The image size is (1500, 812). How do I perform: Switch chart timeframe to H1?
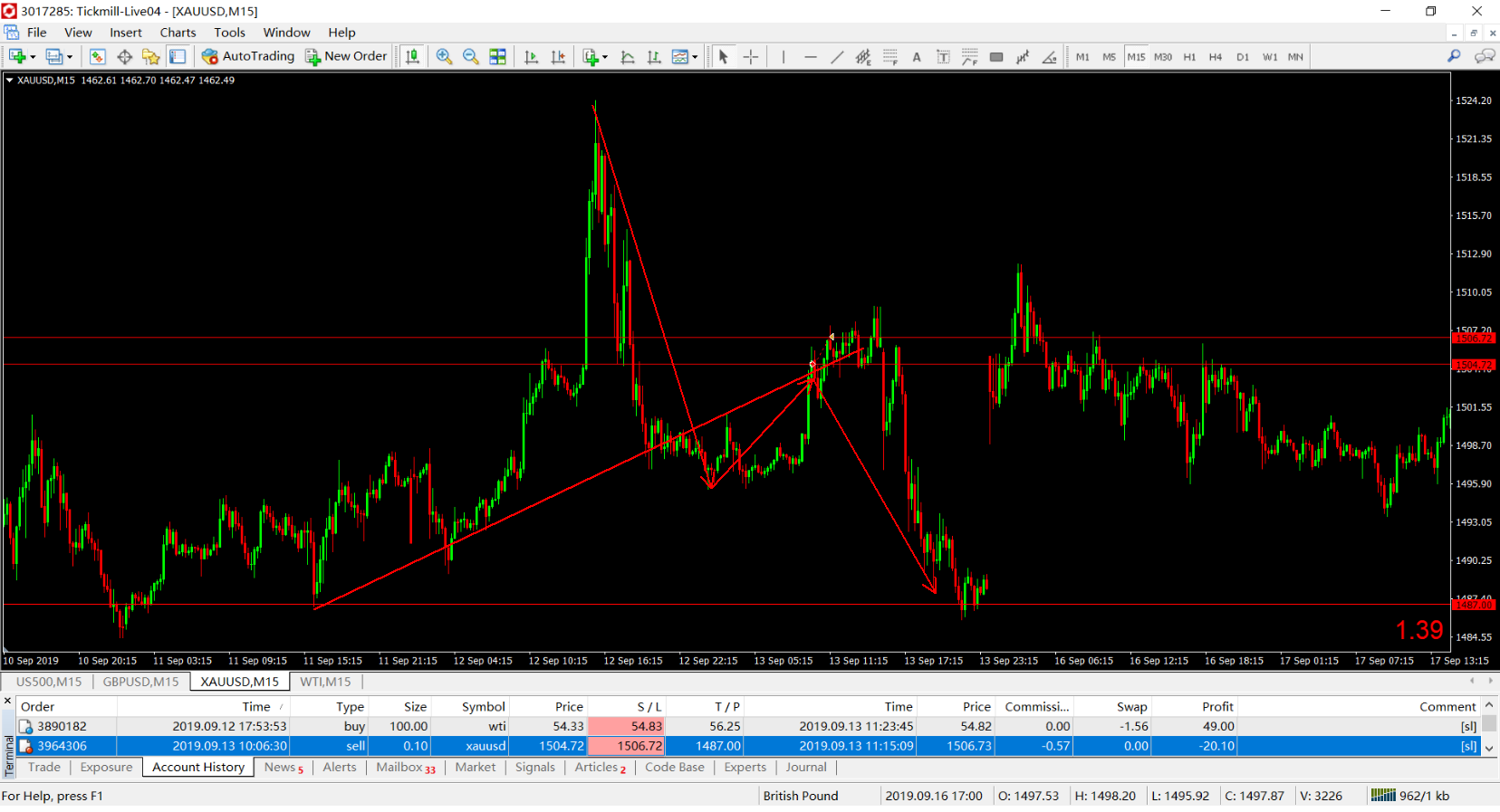click(x=1189, y=57)
